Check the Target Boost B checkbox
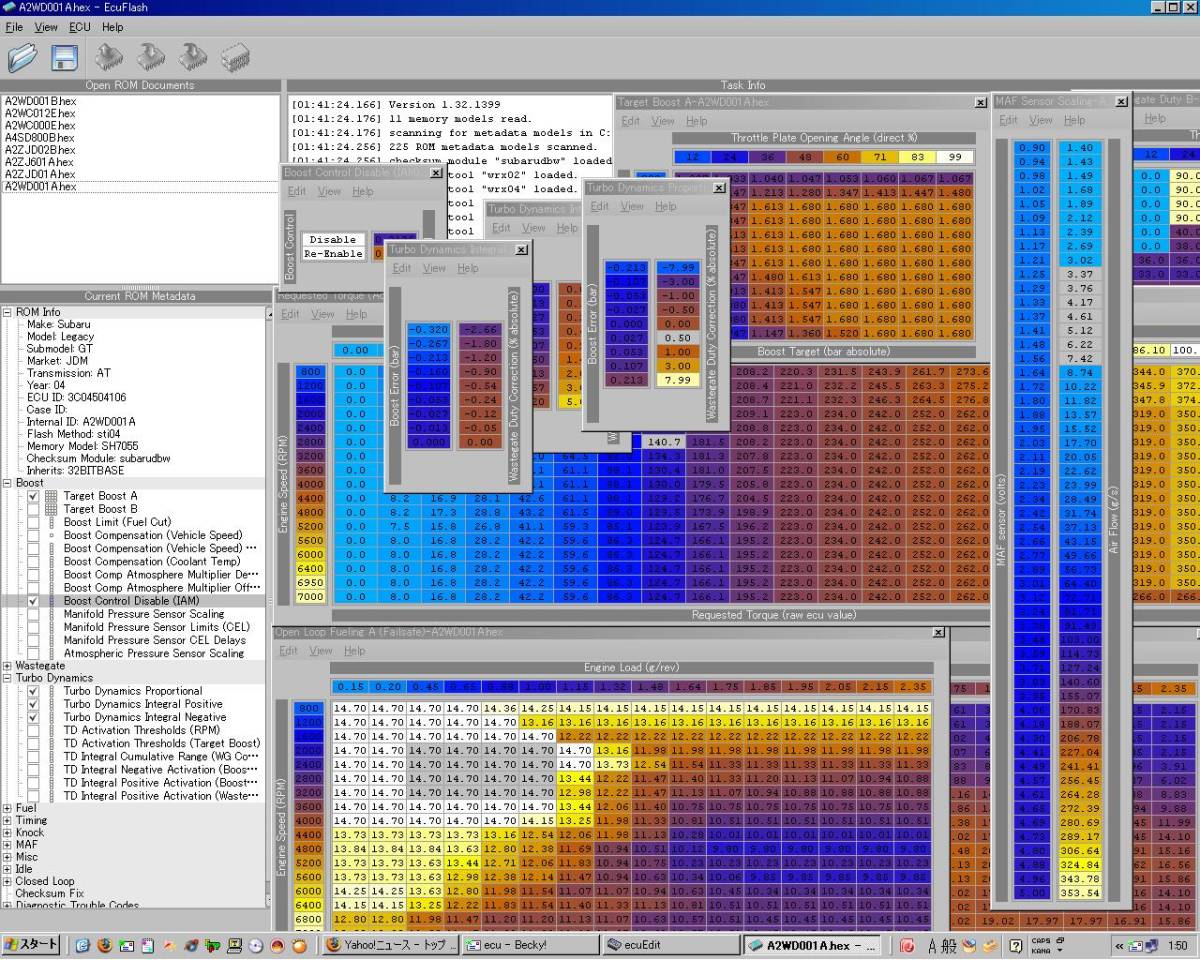1200x960 pixels. [33, 509]
